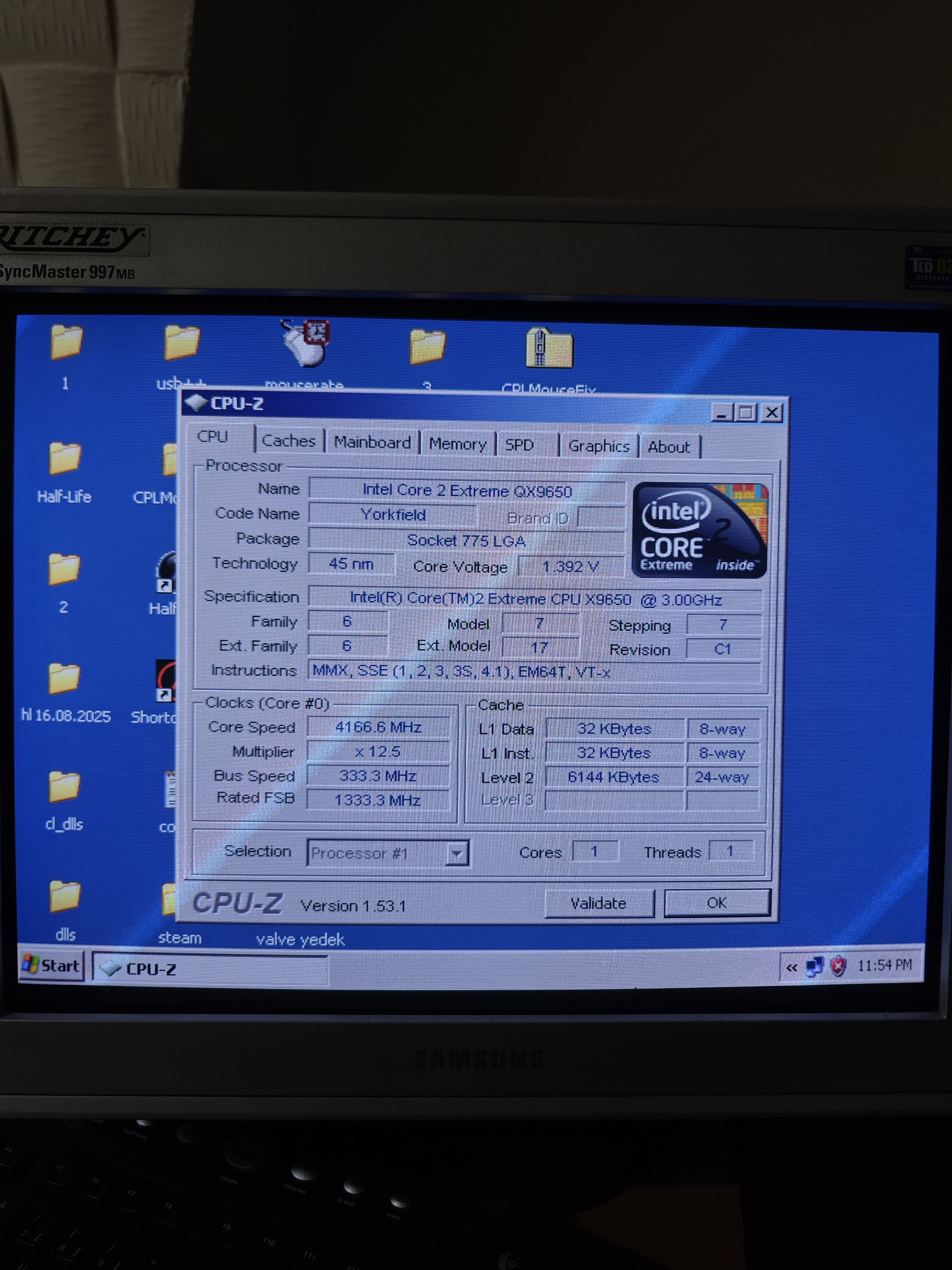
Task: Open the red security shield tray icon
Action: point(839,966)
